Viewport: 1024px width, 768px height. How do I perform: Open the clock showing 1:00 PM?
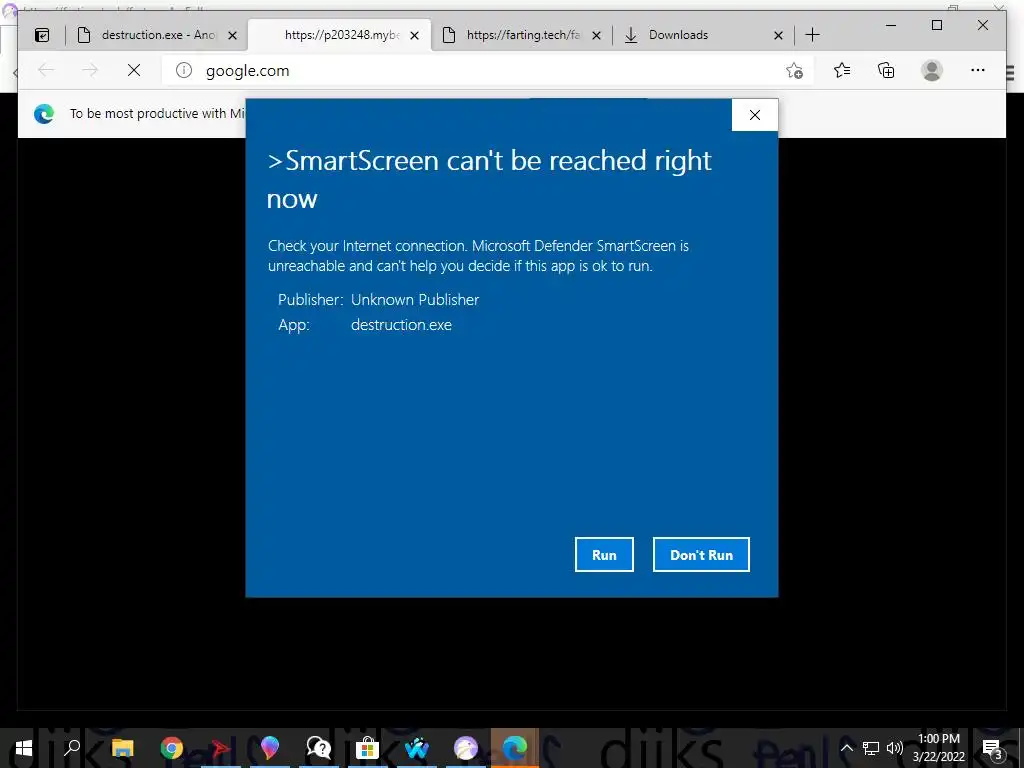tap(938, 748)
